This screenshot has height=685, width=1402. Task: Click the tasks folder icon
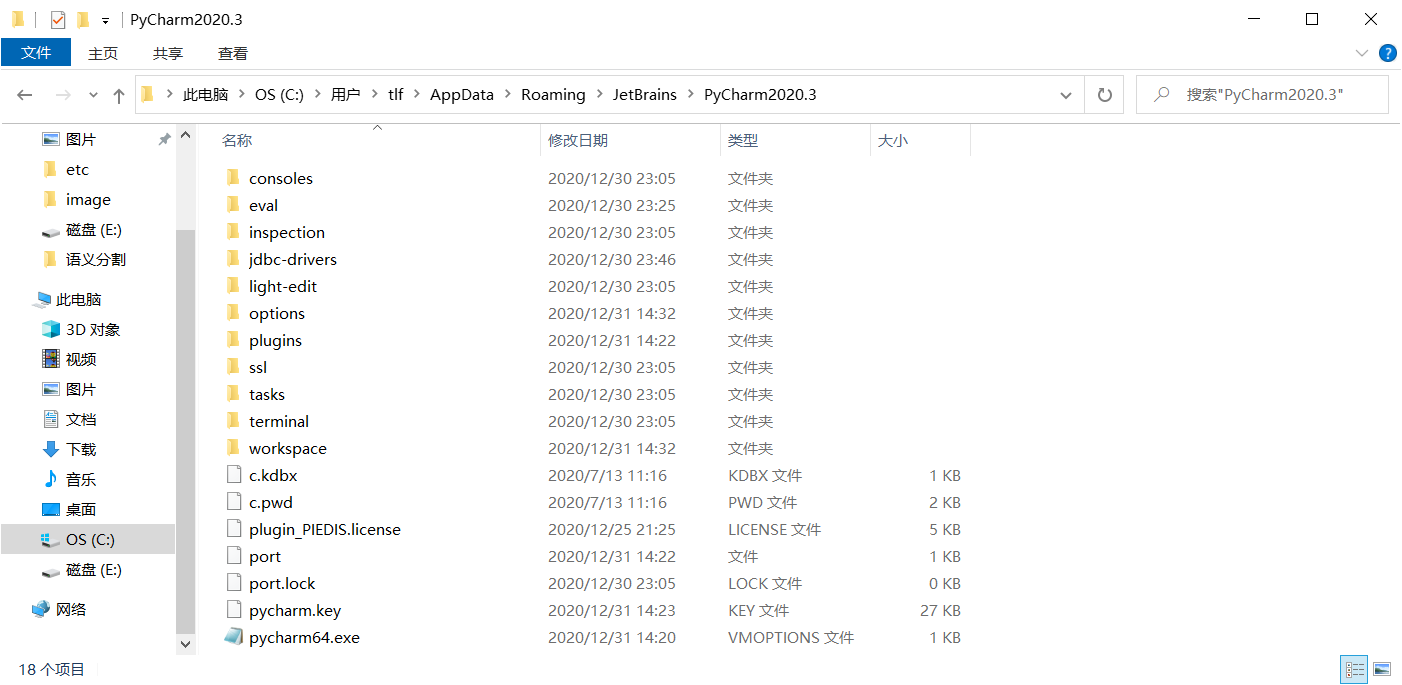(233, 394)
